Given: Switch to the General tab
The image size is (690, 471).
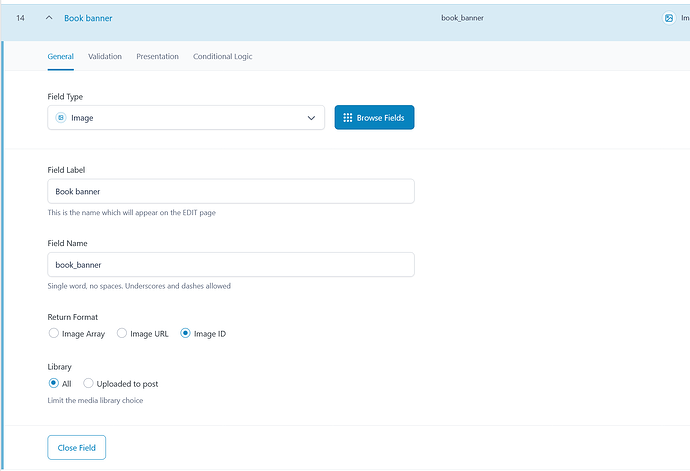Looking at the screenshot, I should pos(61,56).
